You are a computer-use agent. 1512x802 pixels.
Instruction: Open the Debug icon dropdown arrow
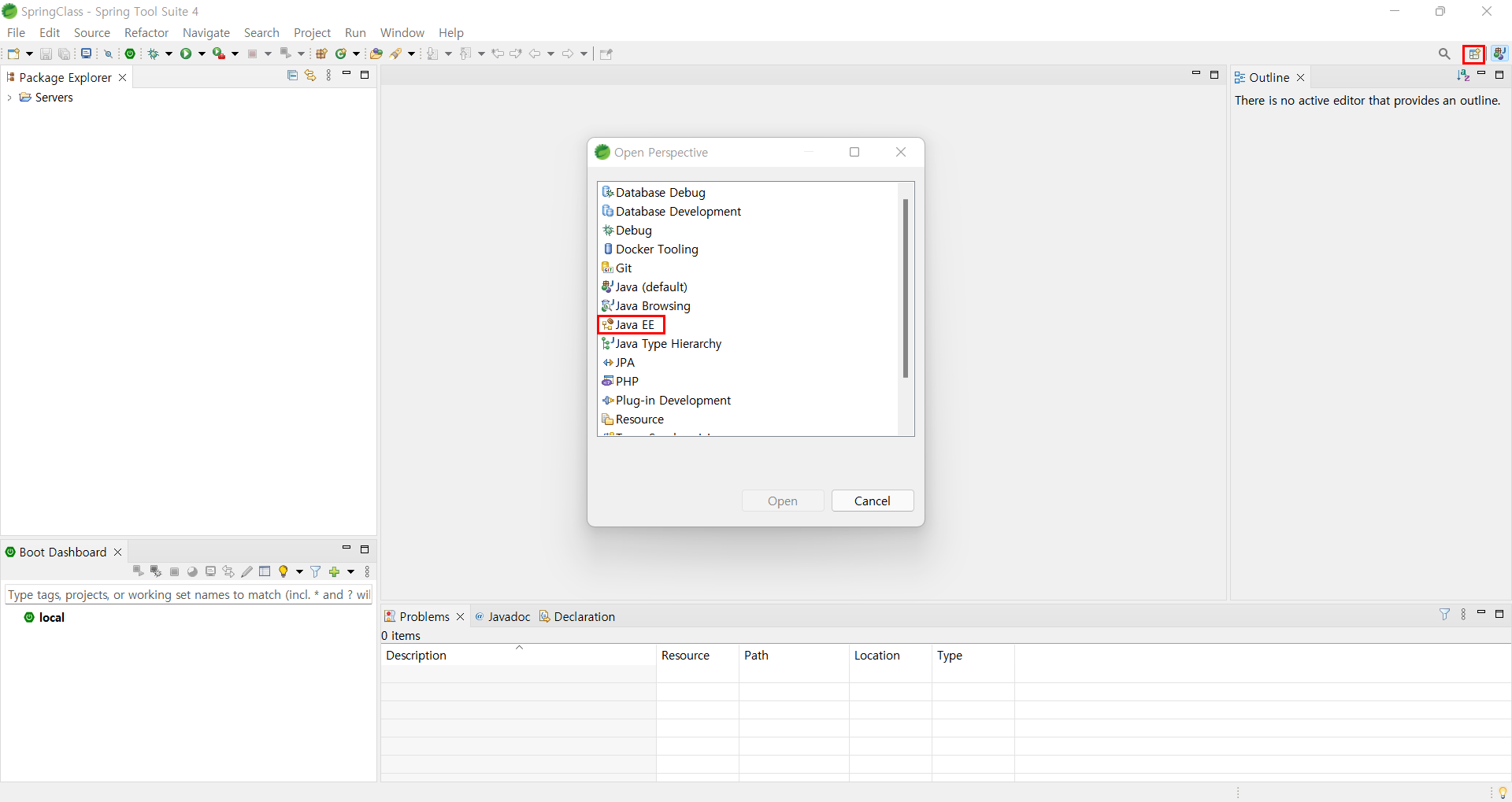point(169,54)
